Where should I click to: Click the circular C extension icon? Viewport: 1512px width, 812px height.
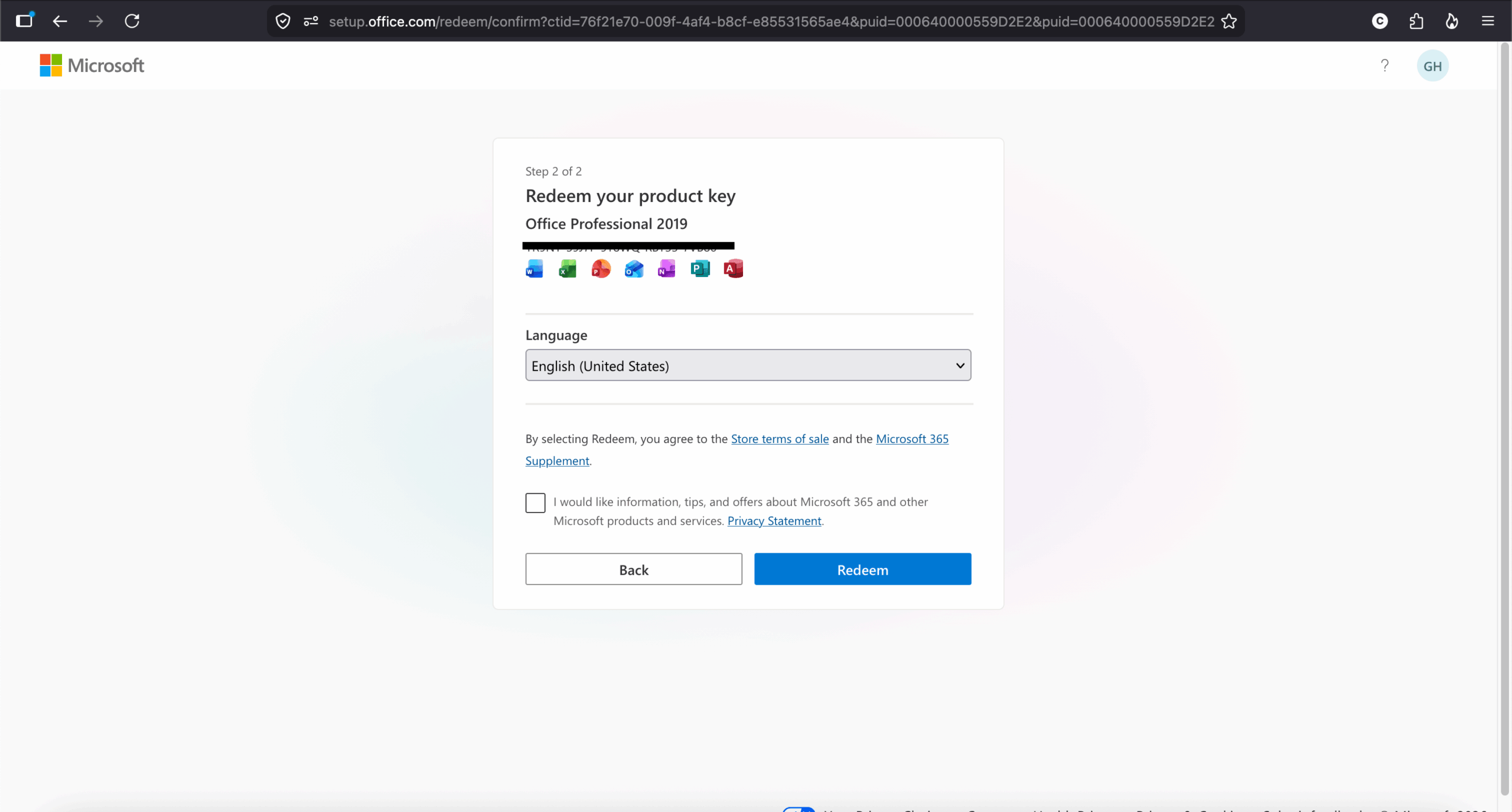1380,21
